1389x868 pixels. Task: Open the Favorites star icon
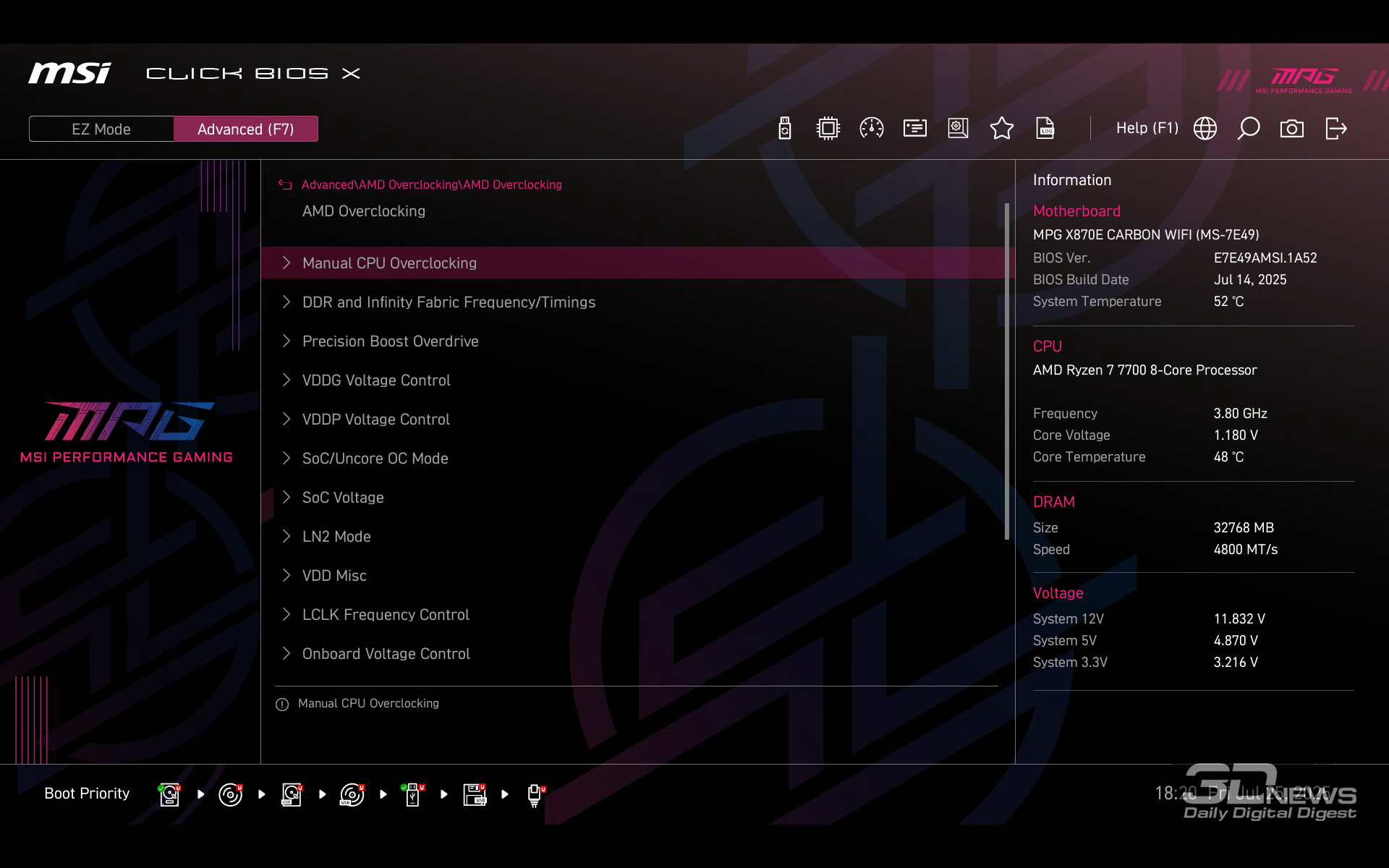click(x=1002, y=129)
